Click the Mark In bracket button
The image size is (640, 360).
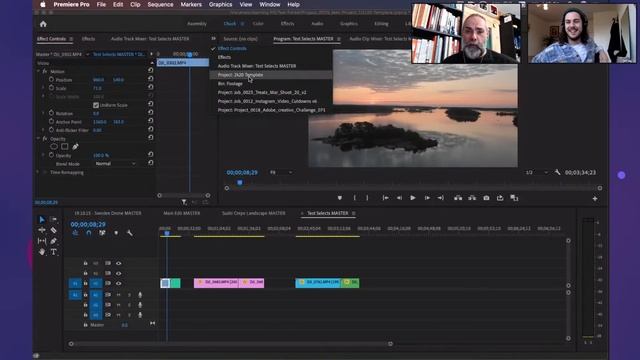coord(354,198)
